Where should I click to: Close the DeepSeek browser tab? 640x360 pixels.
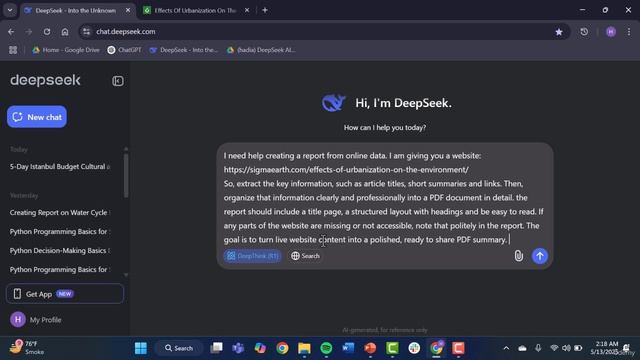tap(128, 11)
